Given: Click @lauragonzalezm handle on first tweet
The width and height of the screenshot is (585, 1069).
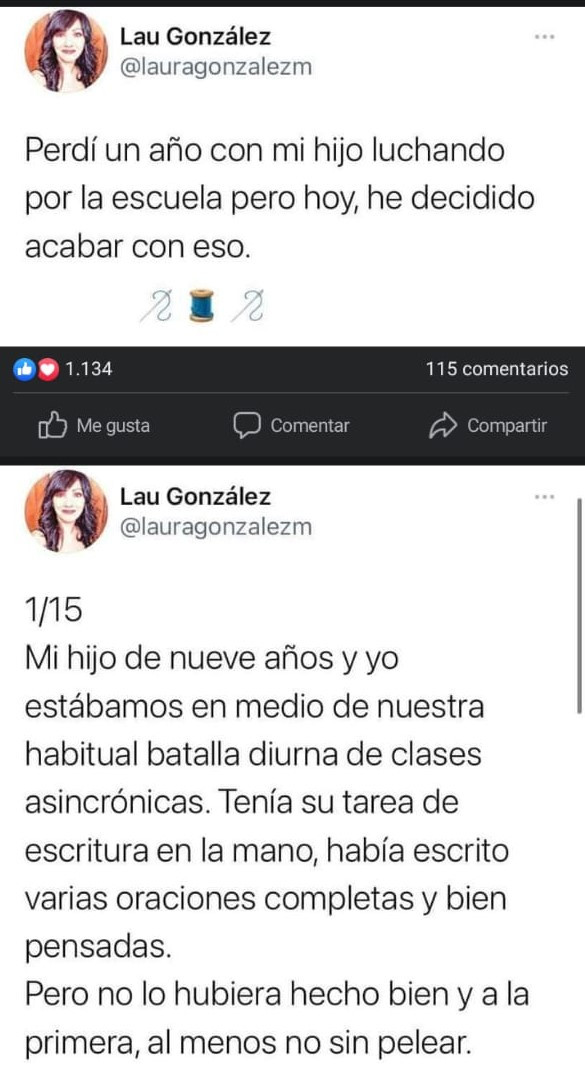Looking at the screenshot, I should [x=216, y=67].
